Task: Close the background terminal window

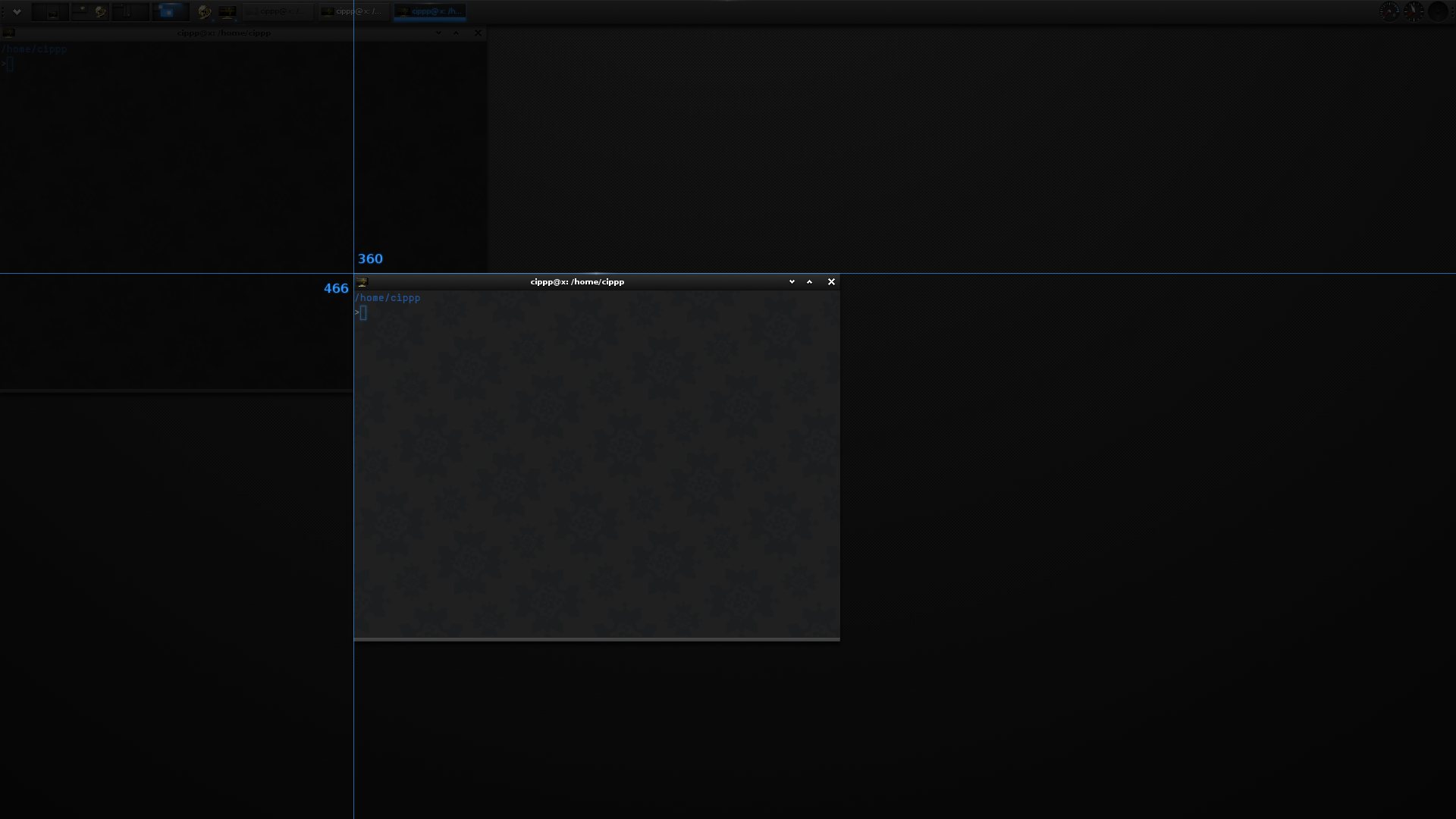Action: point(478,33)
